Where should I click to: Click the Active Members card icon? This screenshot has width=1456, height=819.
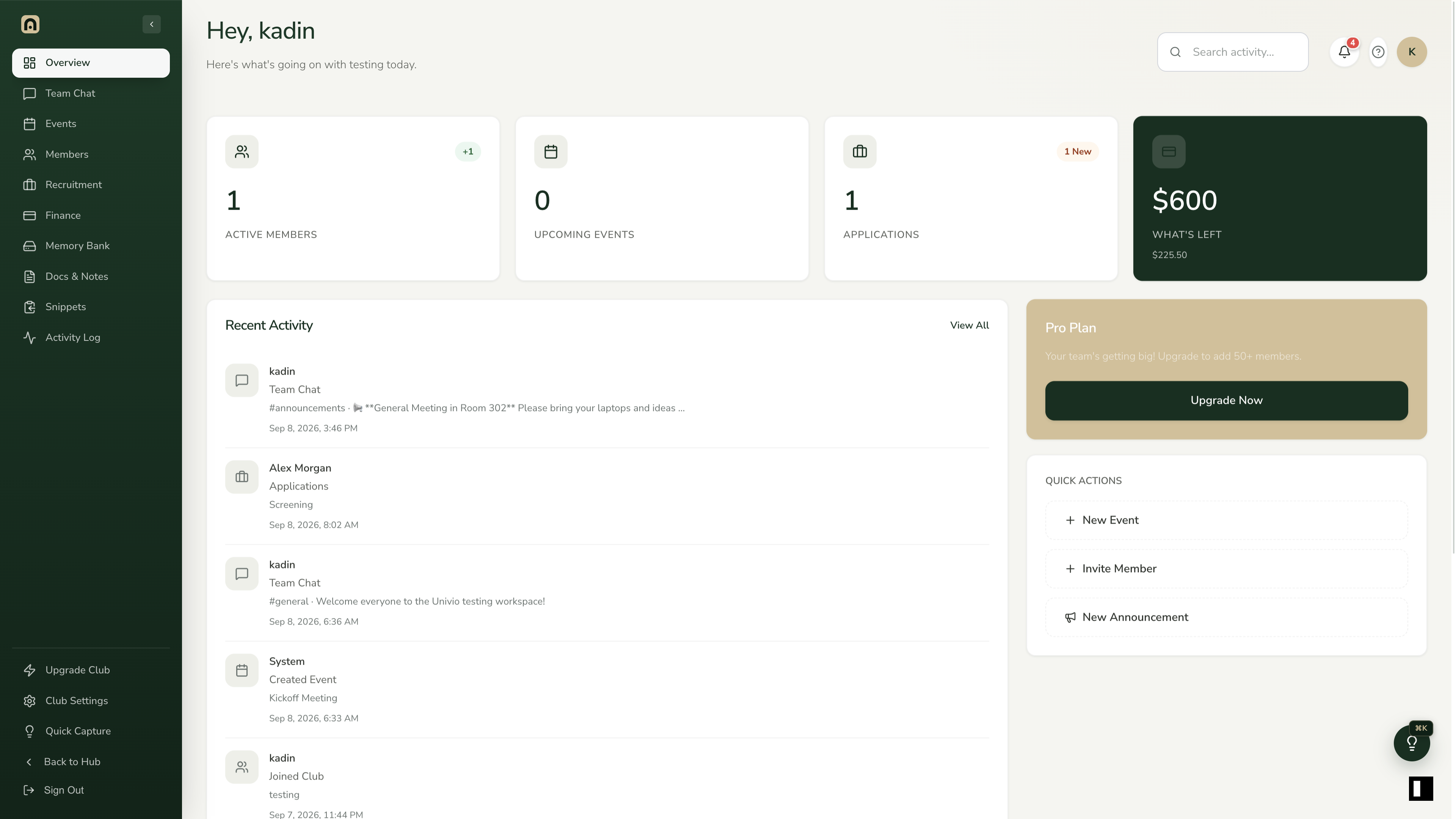(x=242, y=152)
